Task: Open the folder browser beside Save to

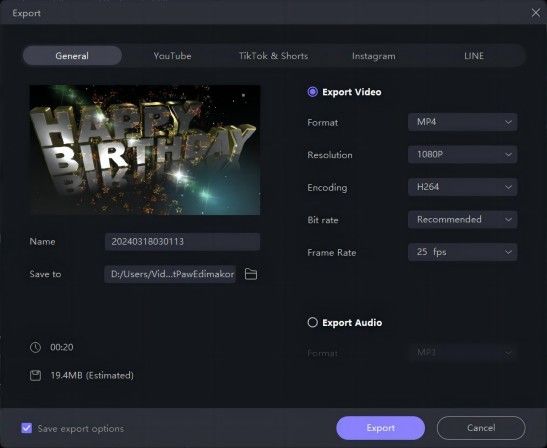Action: [x=251, y=274]
